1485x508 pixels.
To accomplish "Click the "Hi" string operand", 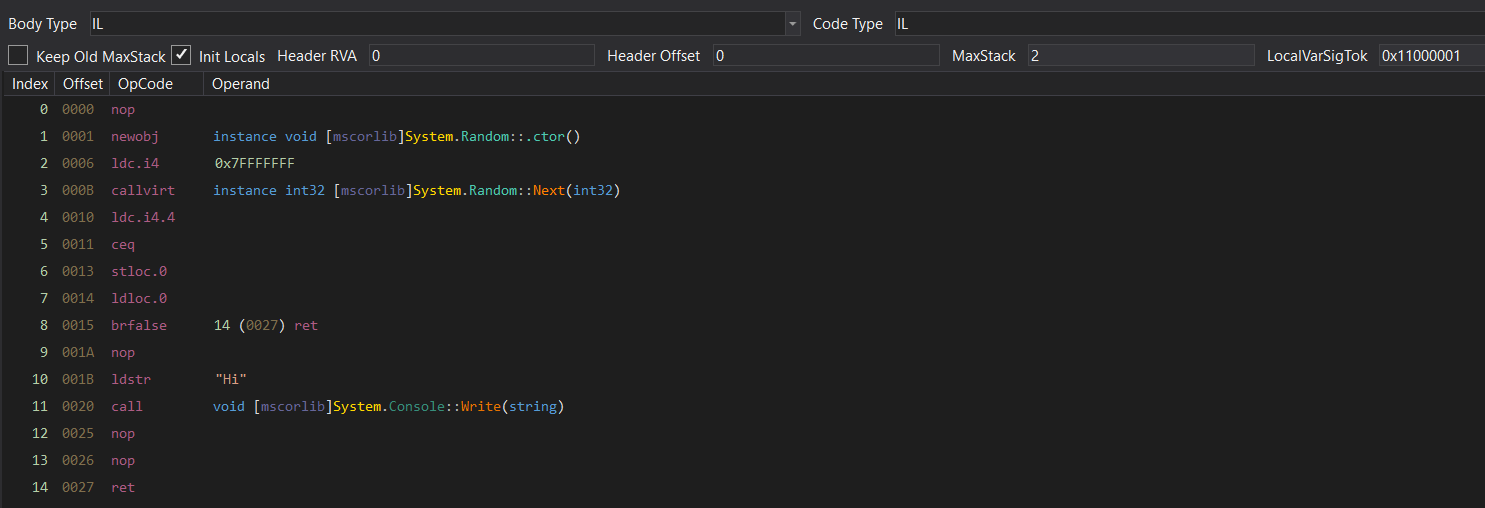I will [230, 379].
